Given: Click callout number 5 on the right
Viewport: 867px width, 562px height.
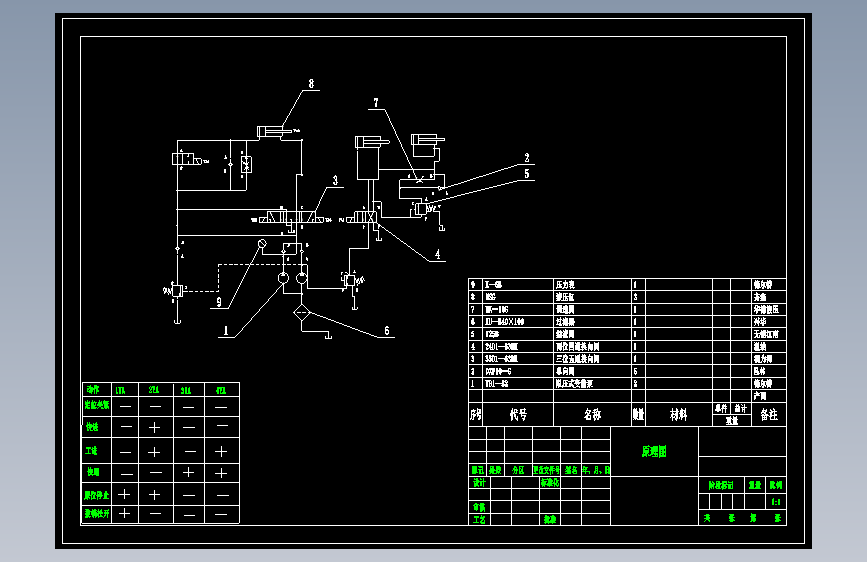Looking at the screenshot, I should pyautogui.click(x=527, y=174).
